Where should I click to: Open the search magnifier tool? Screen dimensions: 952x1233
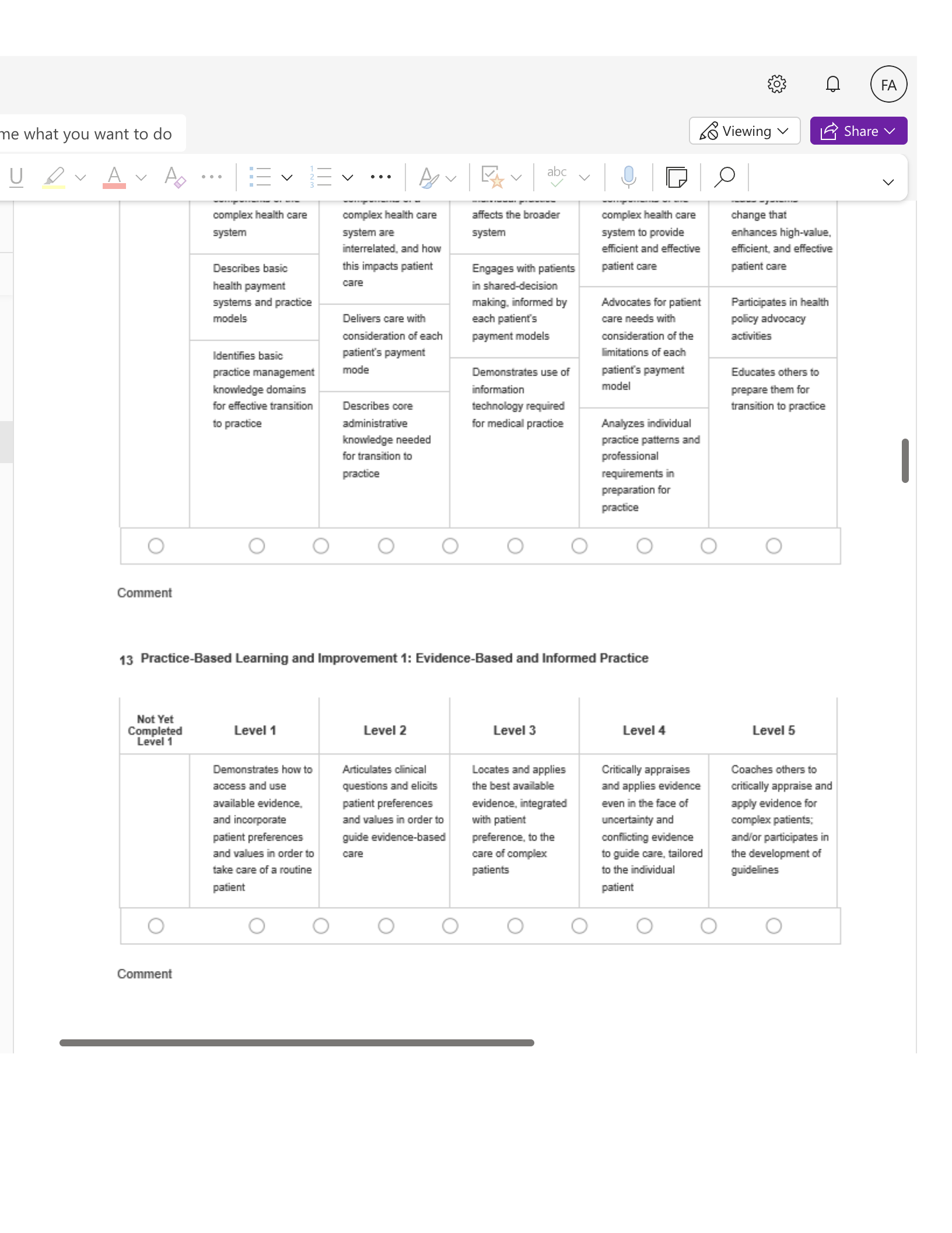(724, 177)
